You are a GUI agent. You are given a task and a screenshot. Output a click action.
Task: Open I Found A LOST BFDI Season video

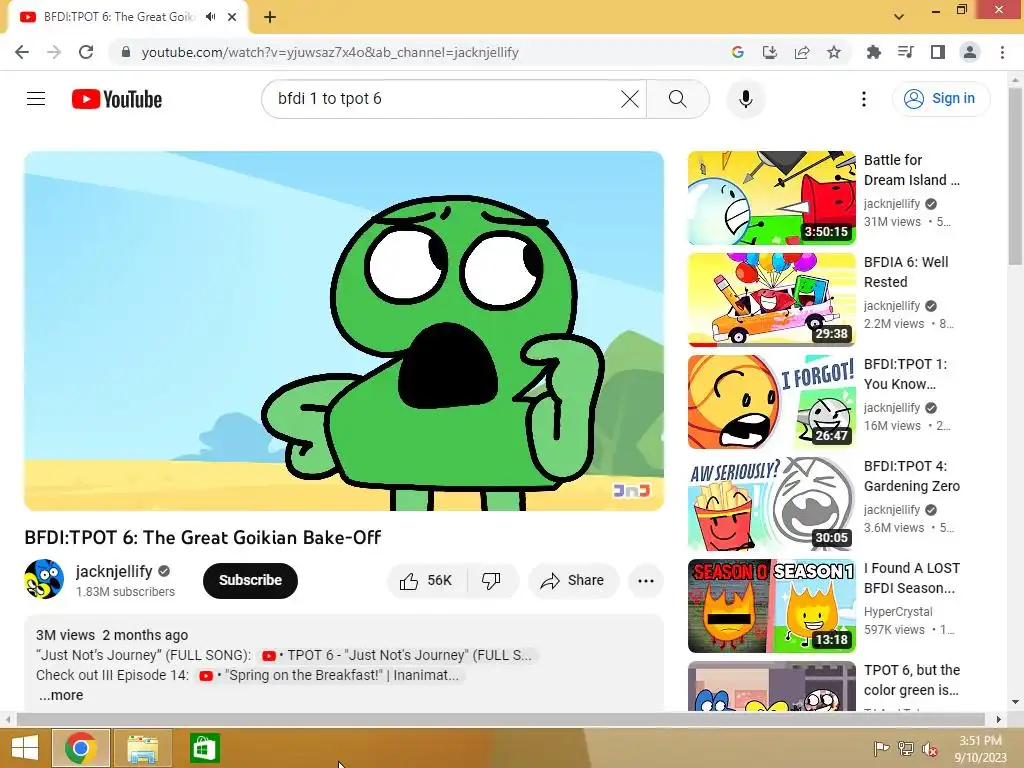click(x=771, y=605)
